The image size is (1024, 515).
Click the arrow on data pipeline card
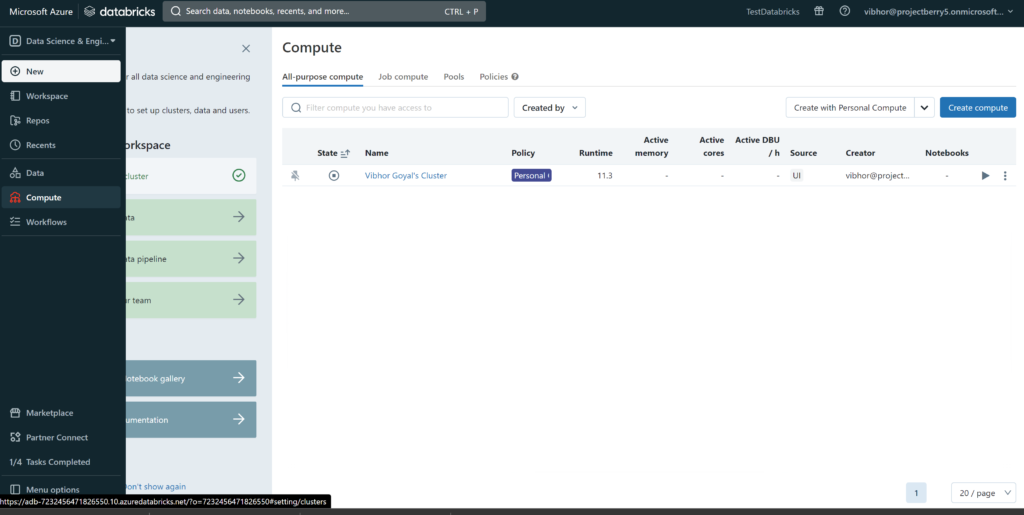pyautogui.click(x=239, y=258)
